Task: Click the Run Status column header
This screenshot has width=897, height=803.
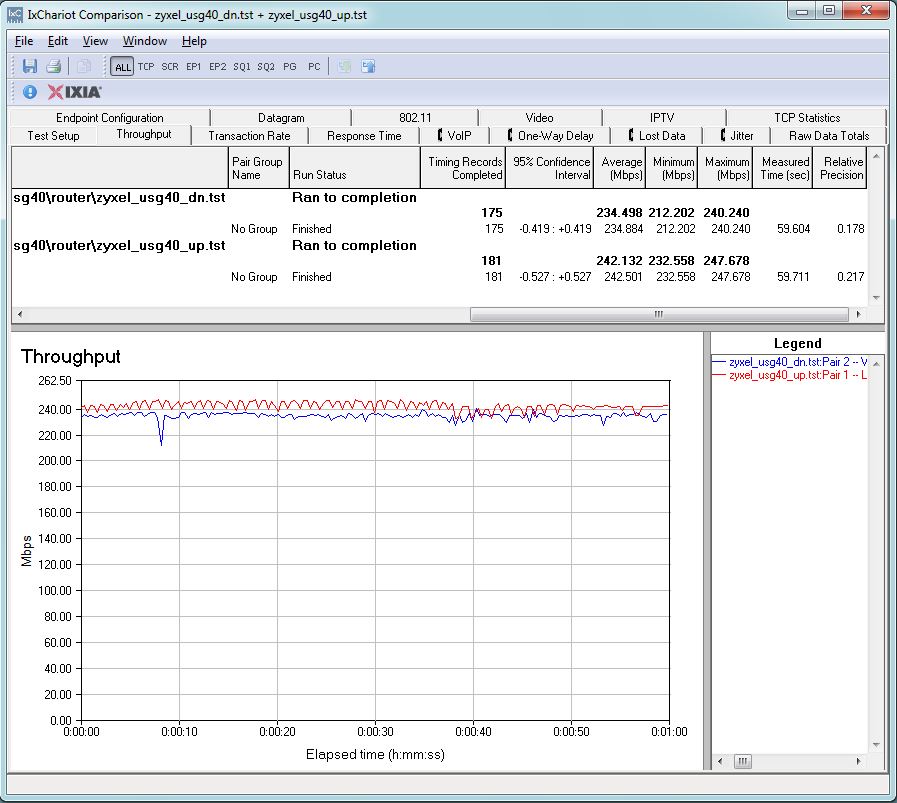Action: coord(355,168)
